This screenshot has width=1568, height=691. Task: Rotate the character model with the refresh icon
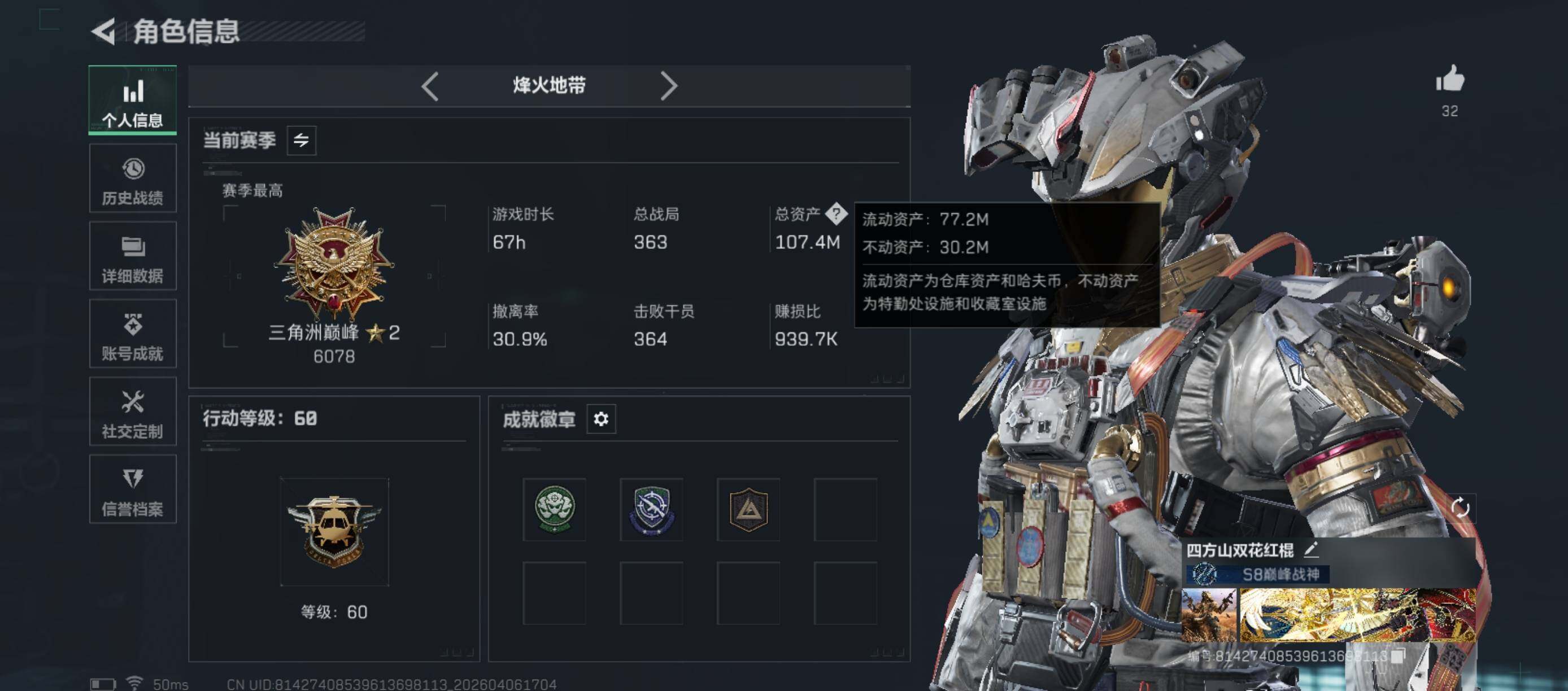click(1460, 508)
